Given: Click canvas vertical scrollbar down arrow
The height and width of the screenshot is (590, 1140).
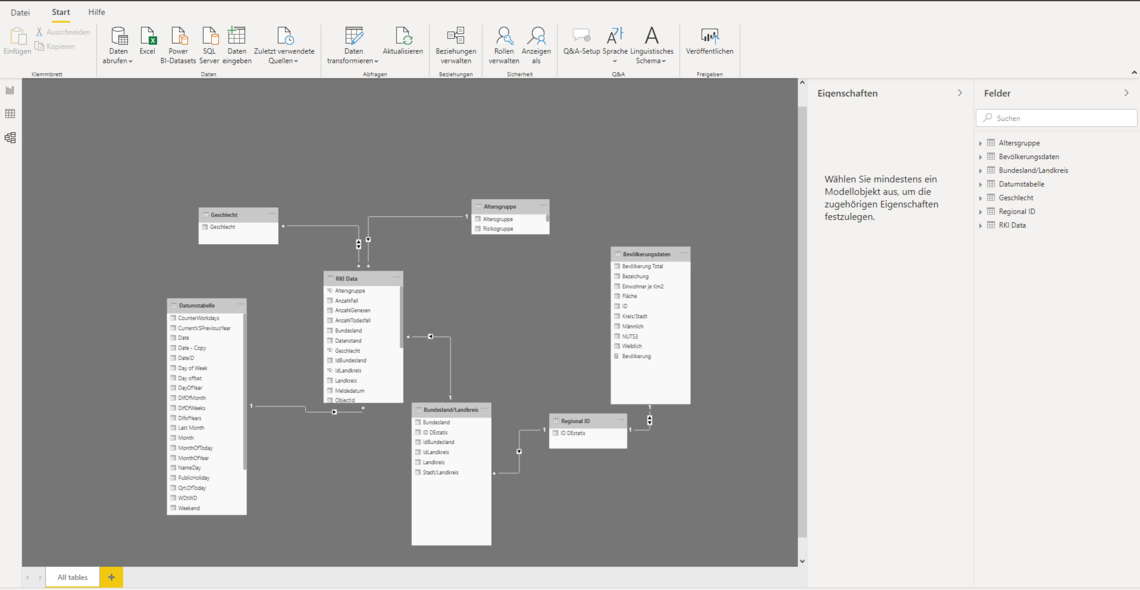Looking at the screenshot, I should [802, 562].
